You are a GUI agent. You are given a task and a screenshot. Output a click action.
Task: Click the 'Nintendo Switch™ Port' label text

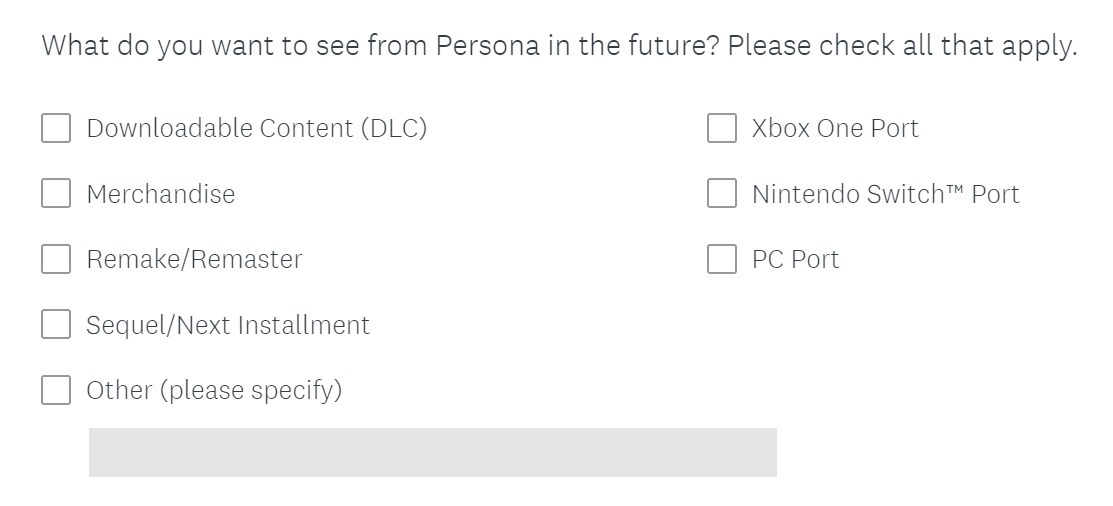coord(885,194)
